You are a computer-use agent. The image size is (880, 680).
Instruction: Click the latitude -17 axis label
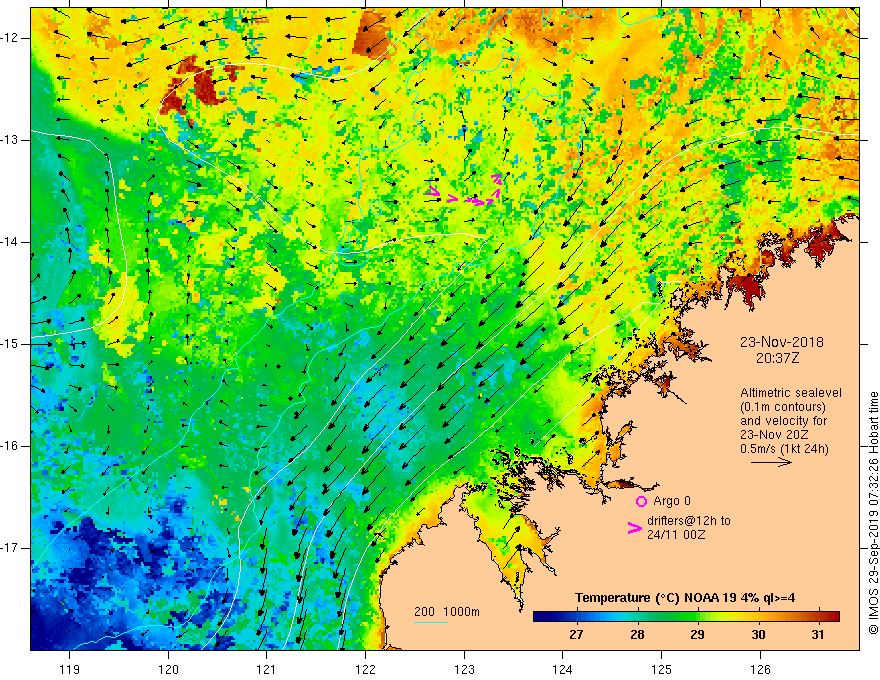coord(10,548)
